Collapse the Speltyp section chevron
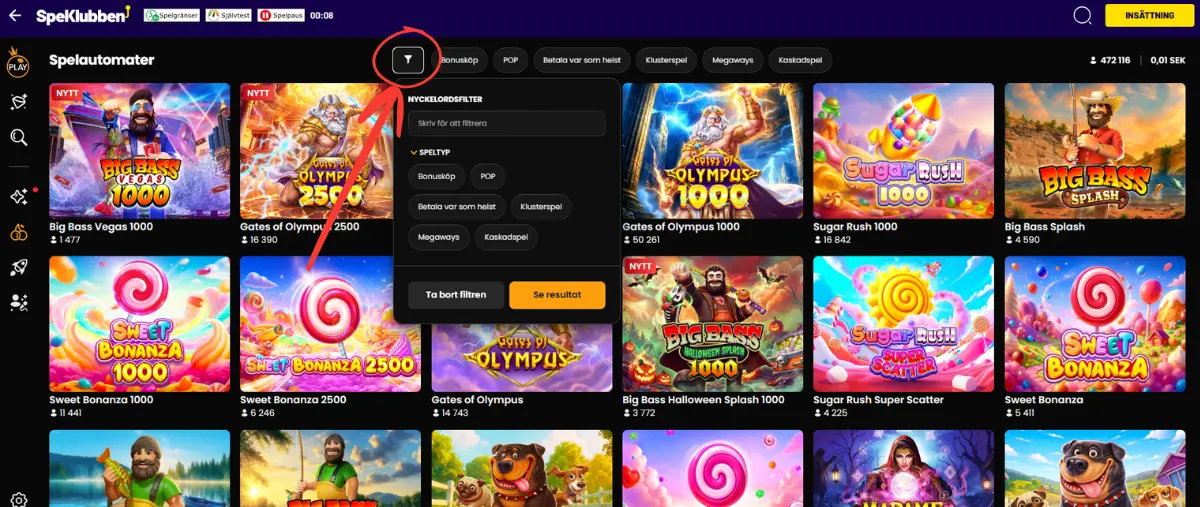The height and width of the screenshot is (507, 1200). tap(413, 153)
